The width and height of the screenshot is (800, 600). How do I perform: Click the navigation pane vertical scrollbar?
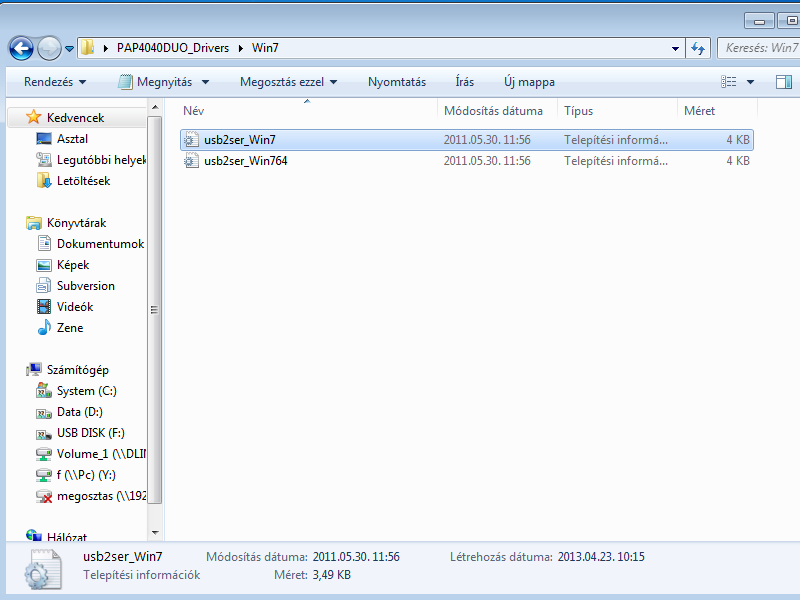pyautogui.click(x=154, y=310)
